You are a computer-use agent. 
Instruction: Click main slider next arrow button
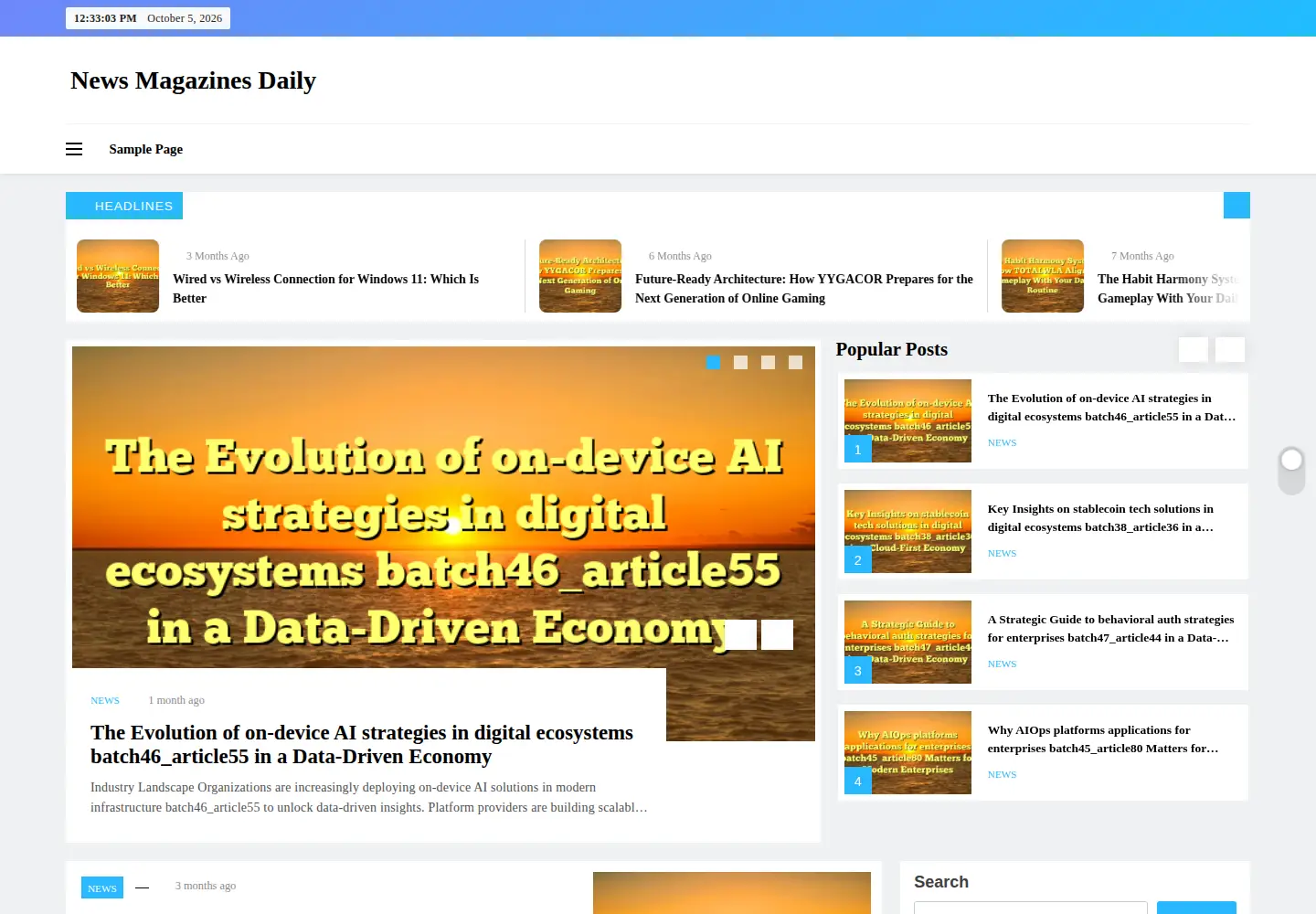pos(778,634)
